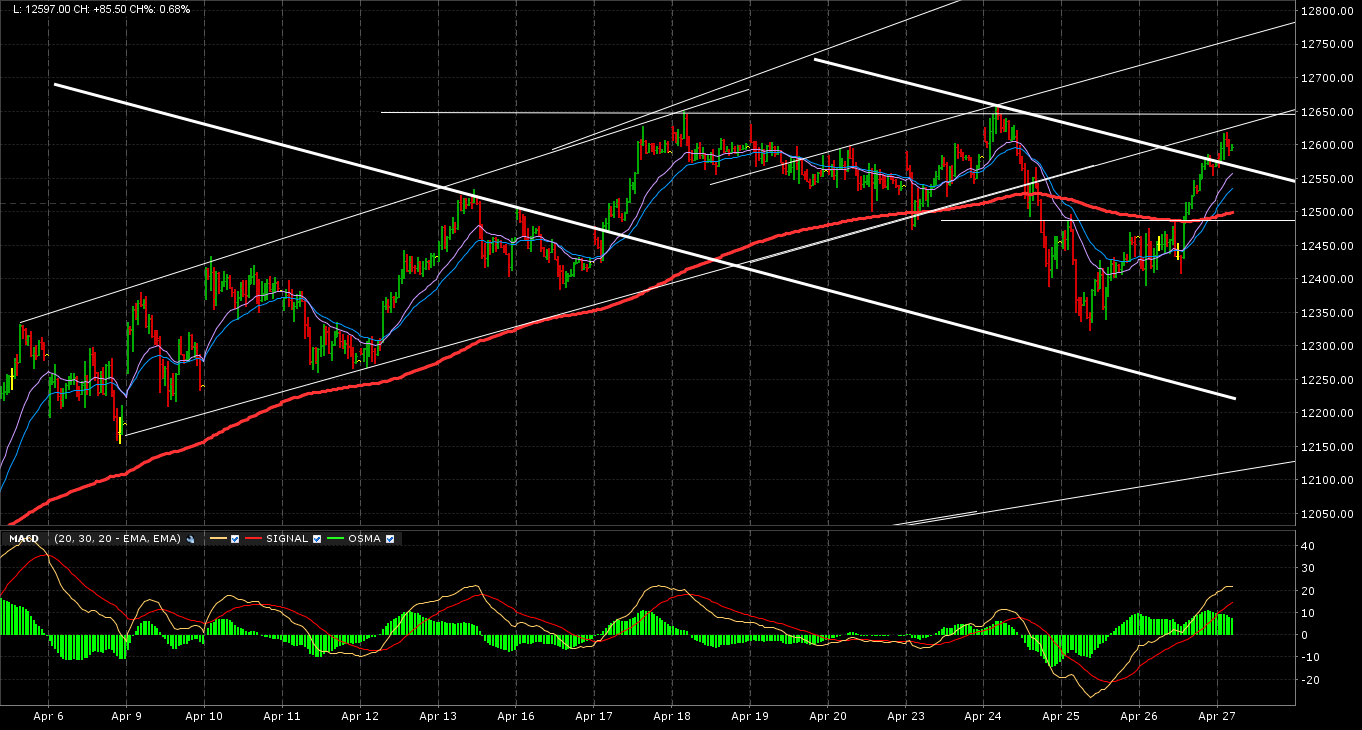Click the last price readout L: 12597.00

coord(41,9)
